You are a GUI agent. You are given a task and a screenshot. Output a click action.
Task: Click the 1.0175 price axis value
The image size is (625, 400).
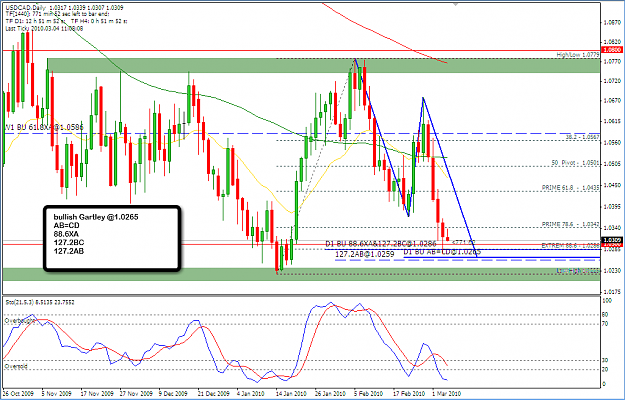[611, 291]
